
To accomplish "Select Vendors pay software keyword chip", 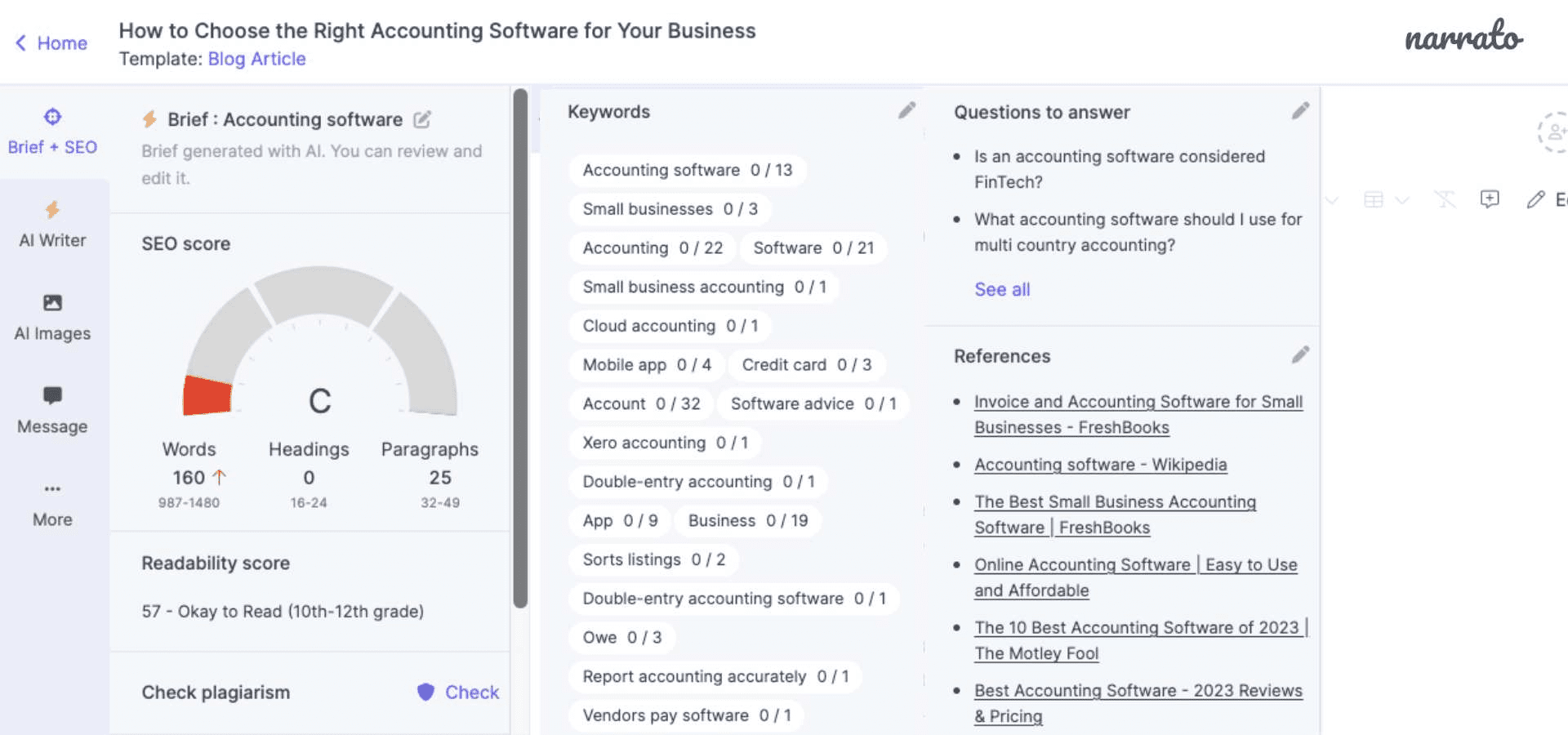I will coord(687,715).
